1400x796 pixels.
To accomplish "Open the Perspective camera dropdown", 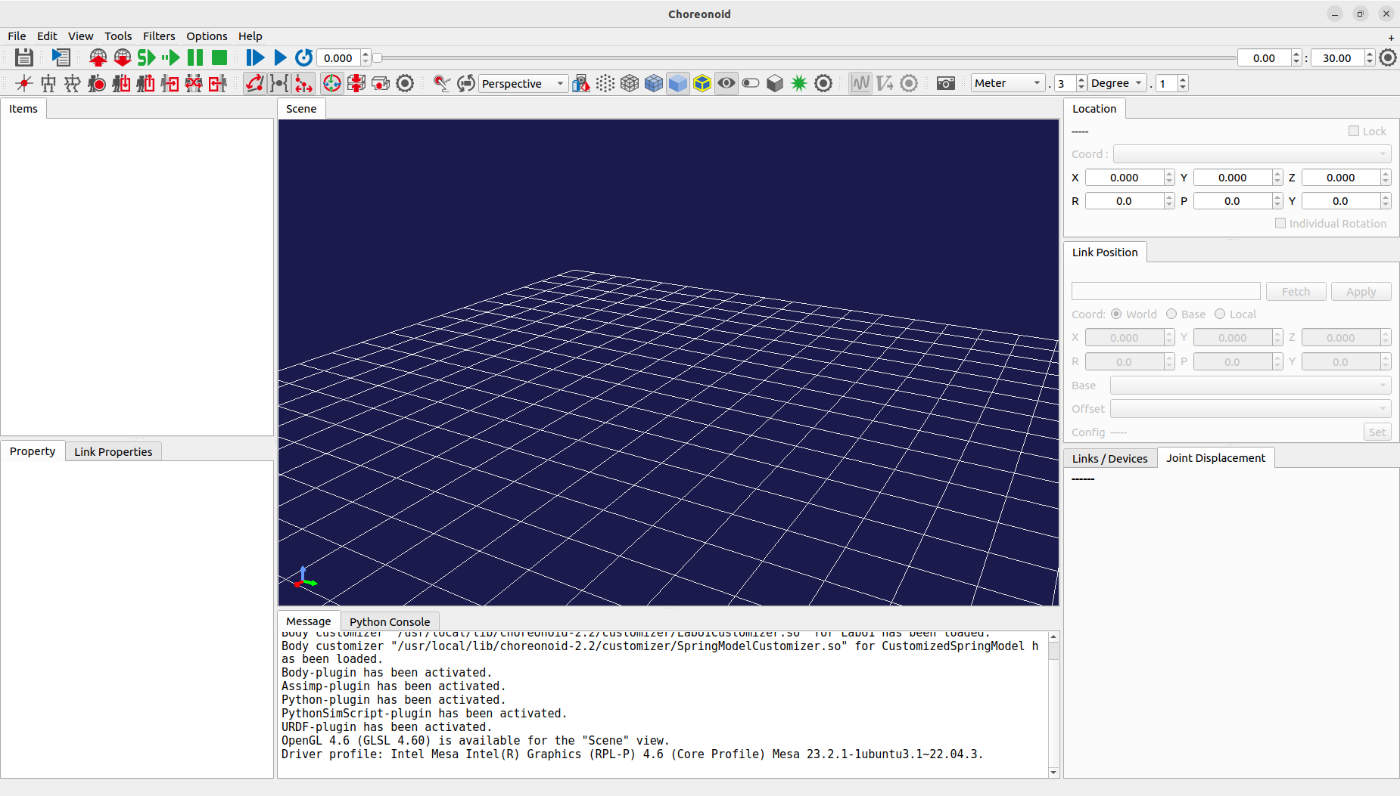I will [x=523, y=84].
